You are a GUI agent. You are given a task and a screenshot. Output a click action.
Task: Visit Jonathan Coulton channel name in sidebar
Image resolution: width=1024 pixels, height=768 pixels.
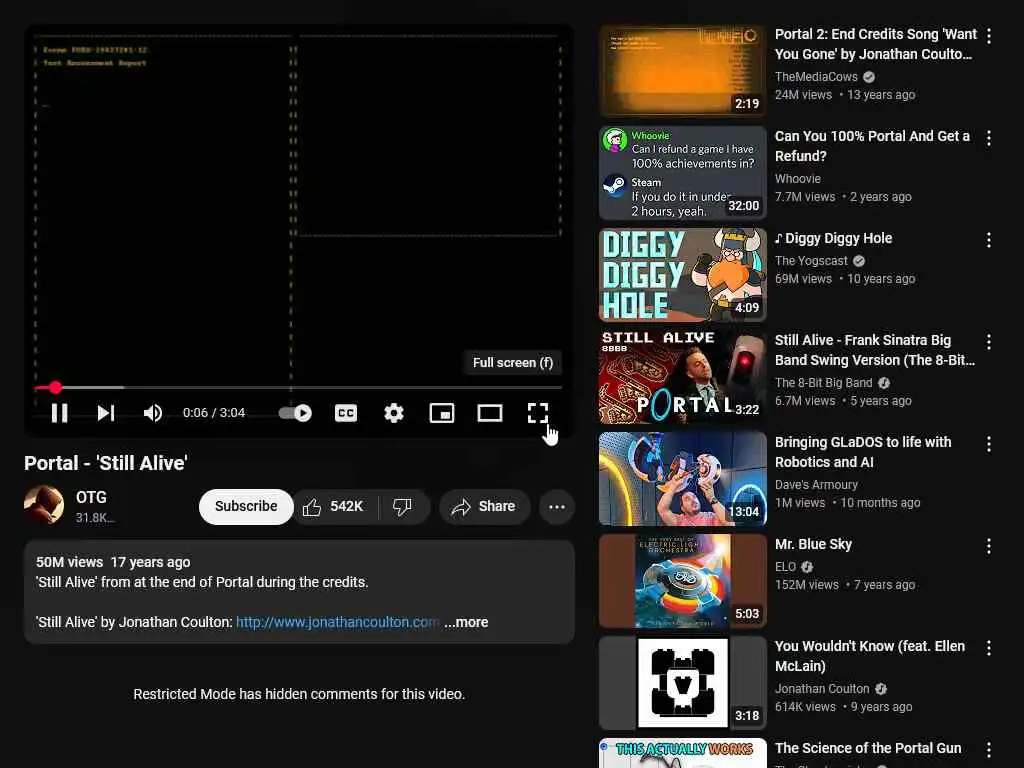pos(822,689)
